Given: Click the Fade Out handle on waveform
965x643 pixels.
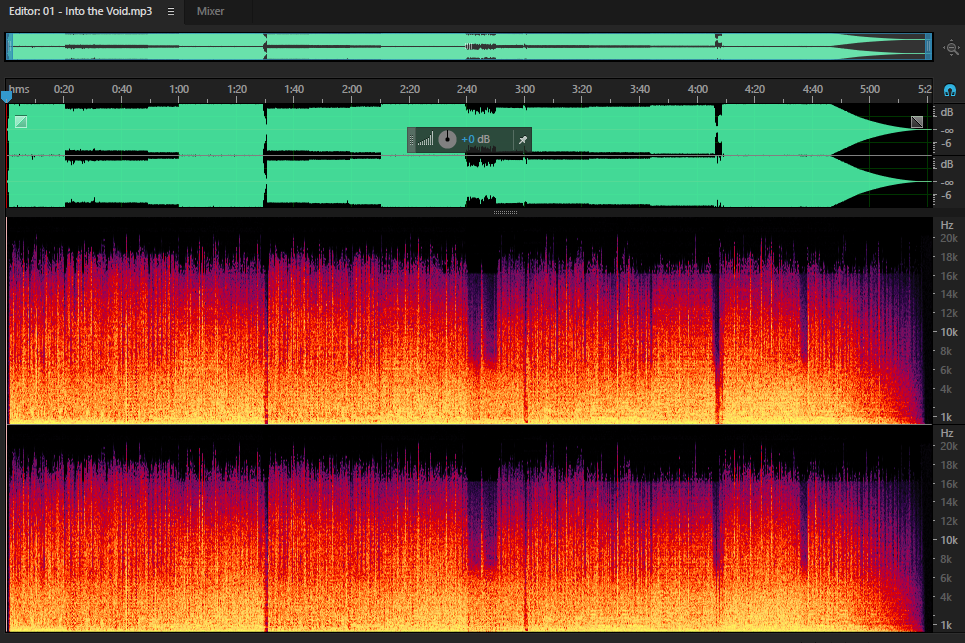Looking at the screenshot, I should (917, 122).
